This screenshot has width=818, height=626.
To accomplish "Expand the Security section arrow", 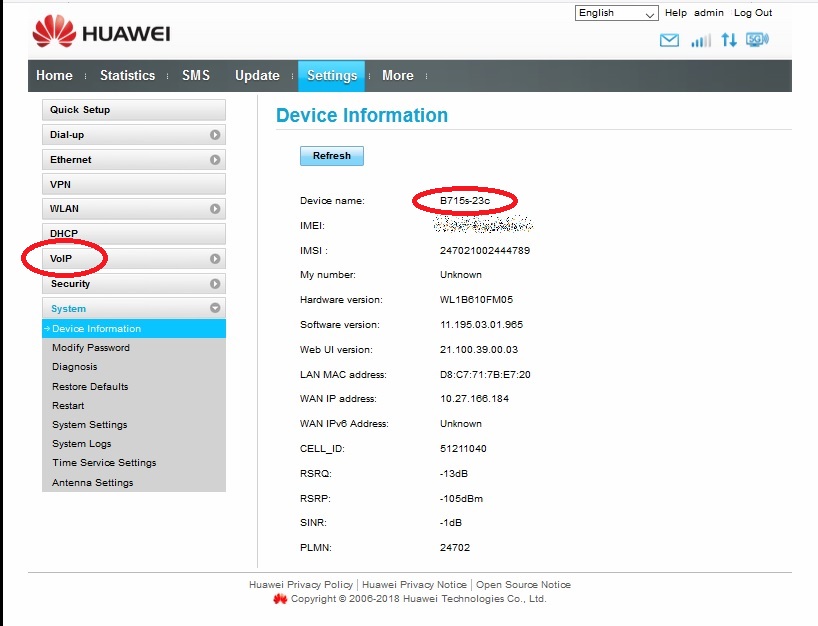I will pos(215,284).
